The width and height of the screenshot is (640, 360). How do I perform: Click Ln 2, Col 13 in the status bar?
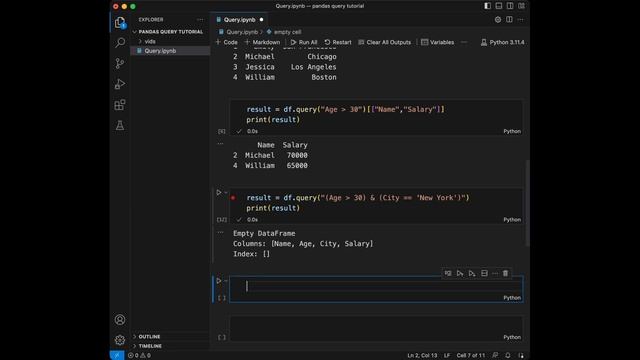point(422,356)
